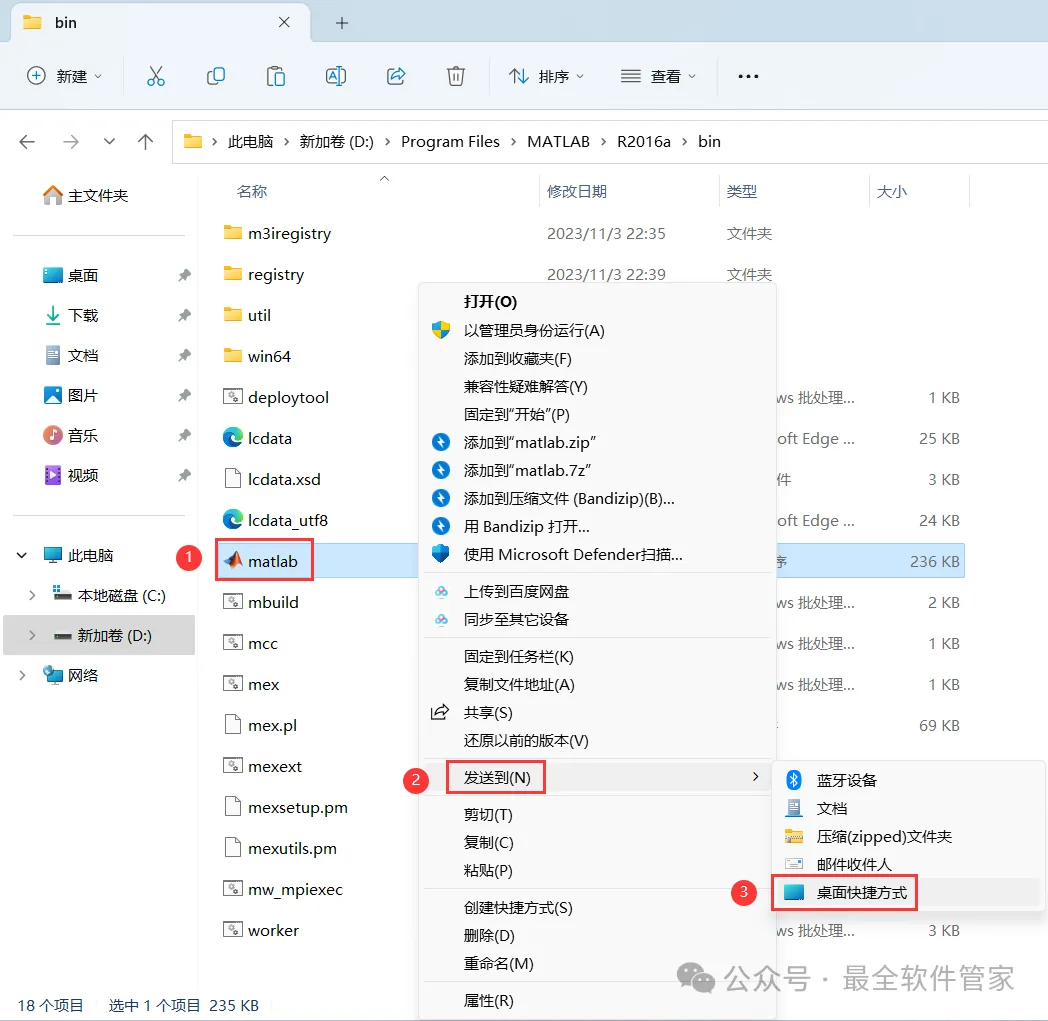Image resolution: width=1048 pixels, height=1021 pixels.
Task: Click the Copy icon in toolbar
Action: [215, 76]
